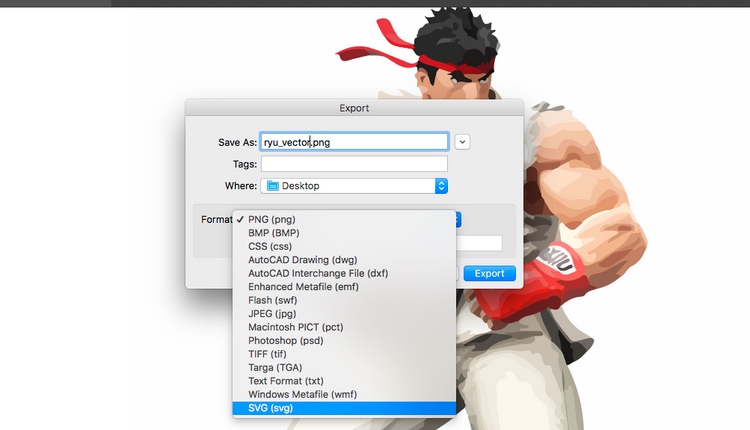Select AutoCAD Interchange File (dxf)
This screenshot has height=430, width=750.
(x=344, y=273)
